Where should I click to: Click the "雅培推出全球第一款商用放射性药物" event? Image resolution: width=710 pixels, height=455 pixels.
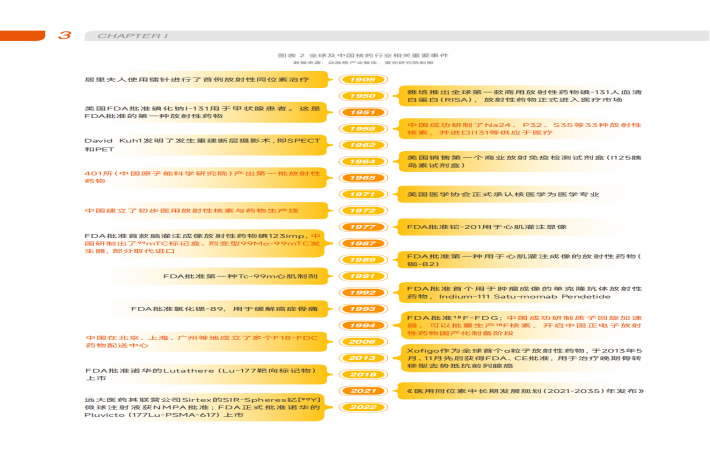pyautogui.click(x=524, y=96)
